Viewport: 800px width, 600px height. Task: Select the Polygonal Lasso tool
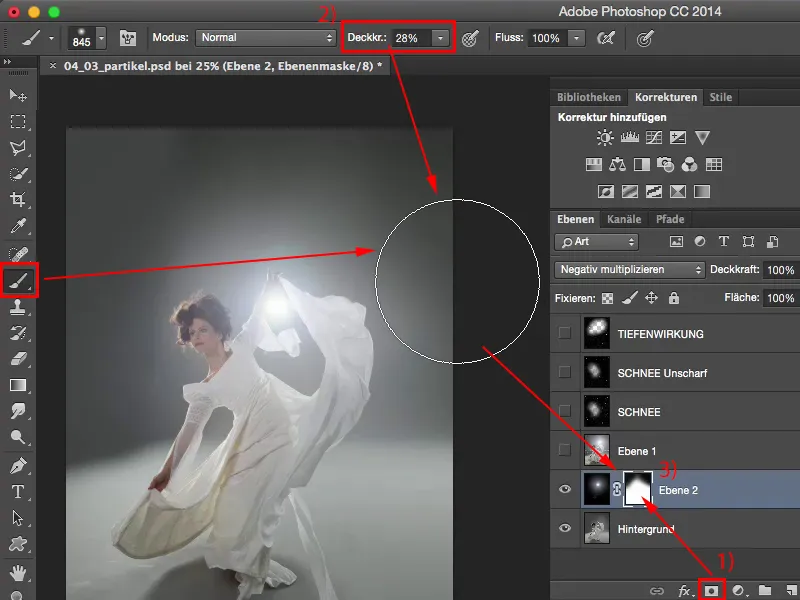point(18,148)
